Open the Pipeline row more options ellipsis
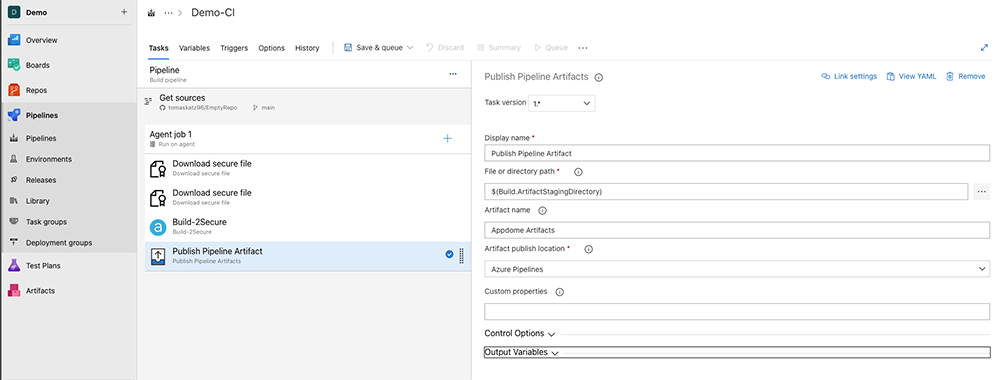 click(453, 74)
